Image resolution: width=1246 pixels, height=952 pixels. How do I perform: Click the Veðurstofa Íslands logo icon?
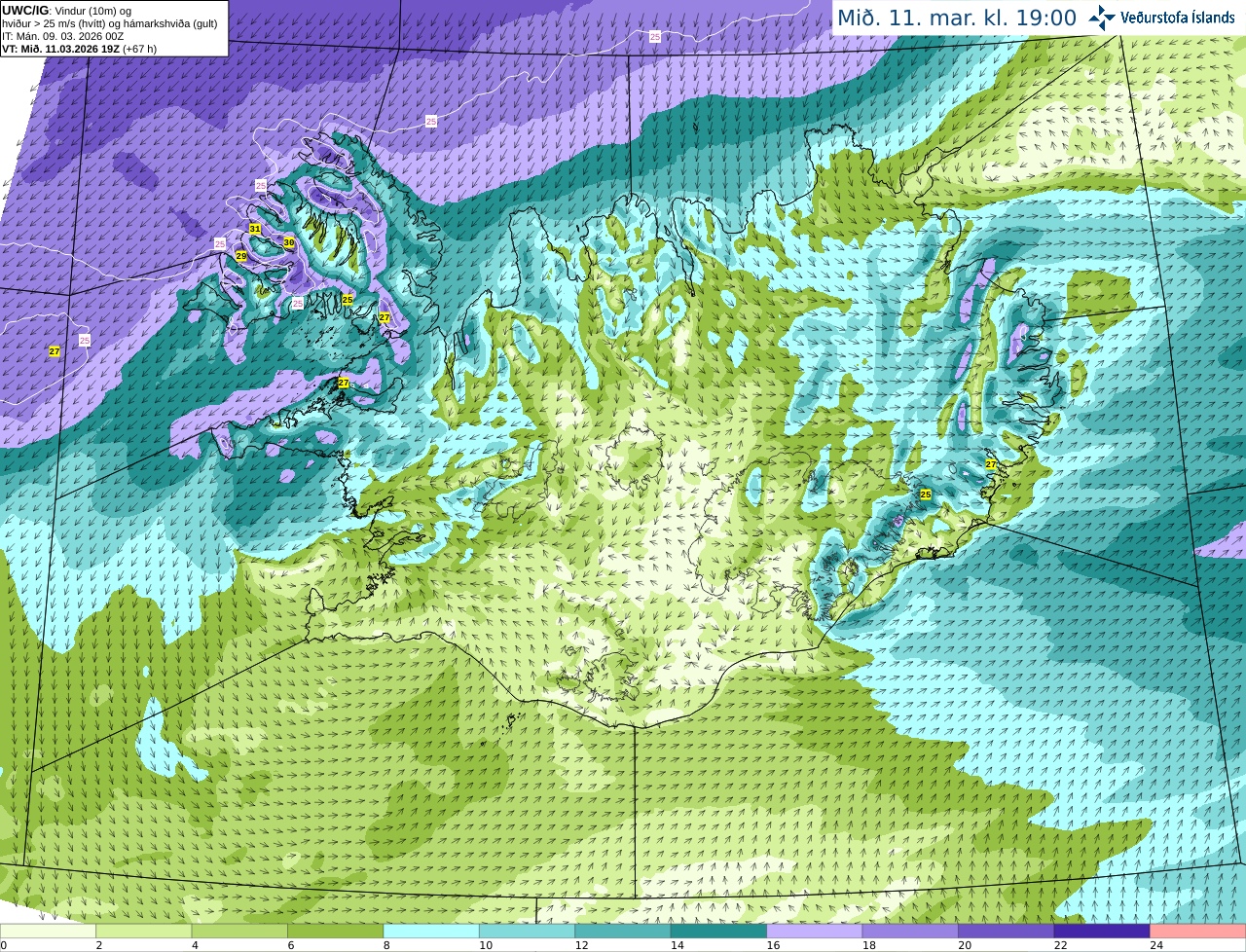click(1102, 18)
